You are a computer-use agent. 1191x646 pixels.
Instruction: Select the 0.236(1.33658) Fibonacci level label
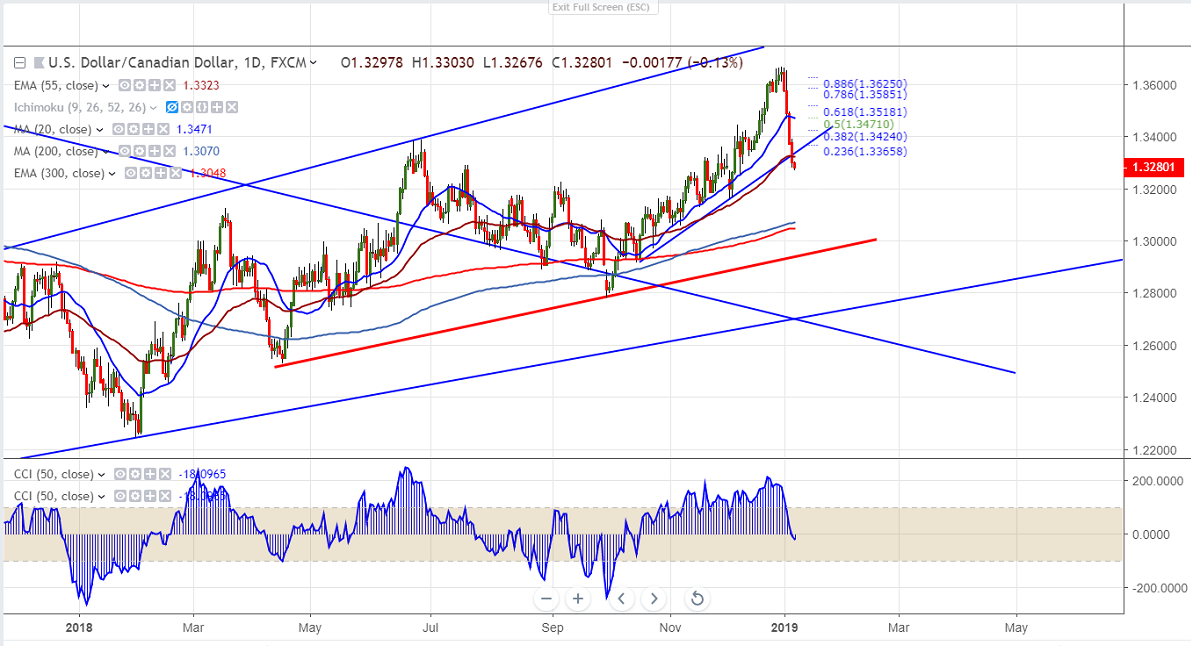(x=865, y=152)
